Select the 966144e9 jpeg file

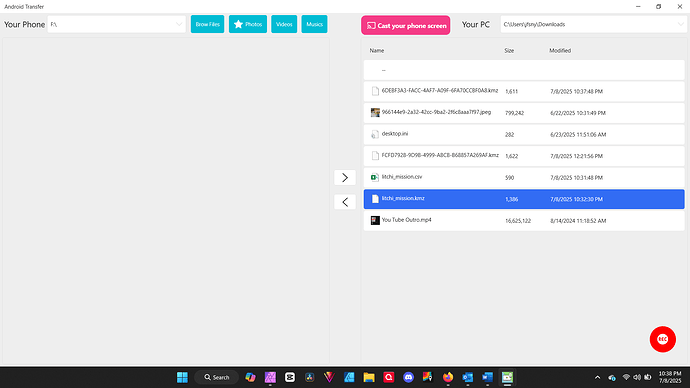(524, 113)
